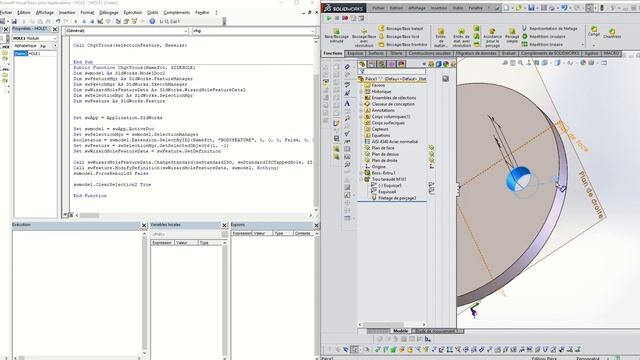Image resolution: width=640 pixels, height=360 pixels.
Task: Select Répétition linéaire tool
Action: tap(542, 44)
